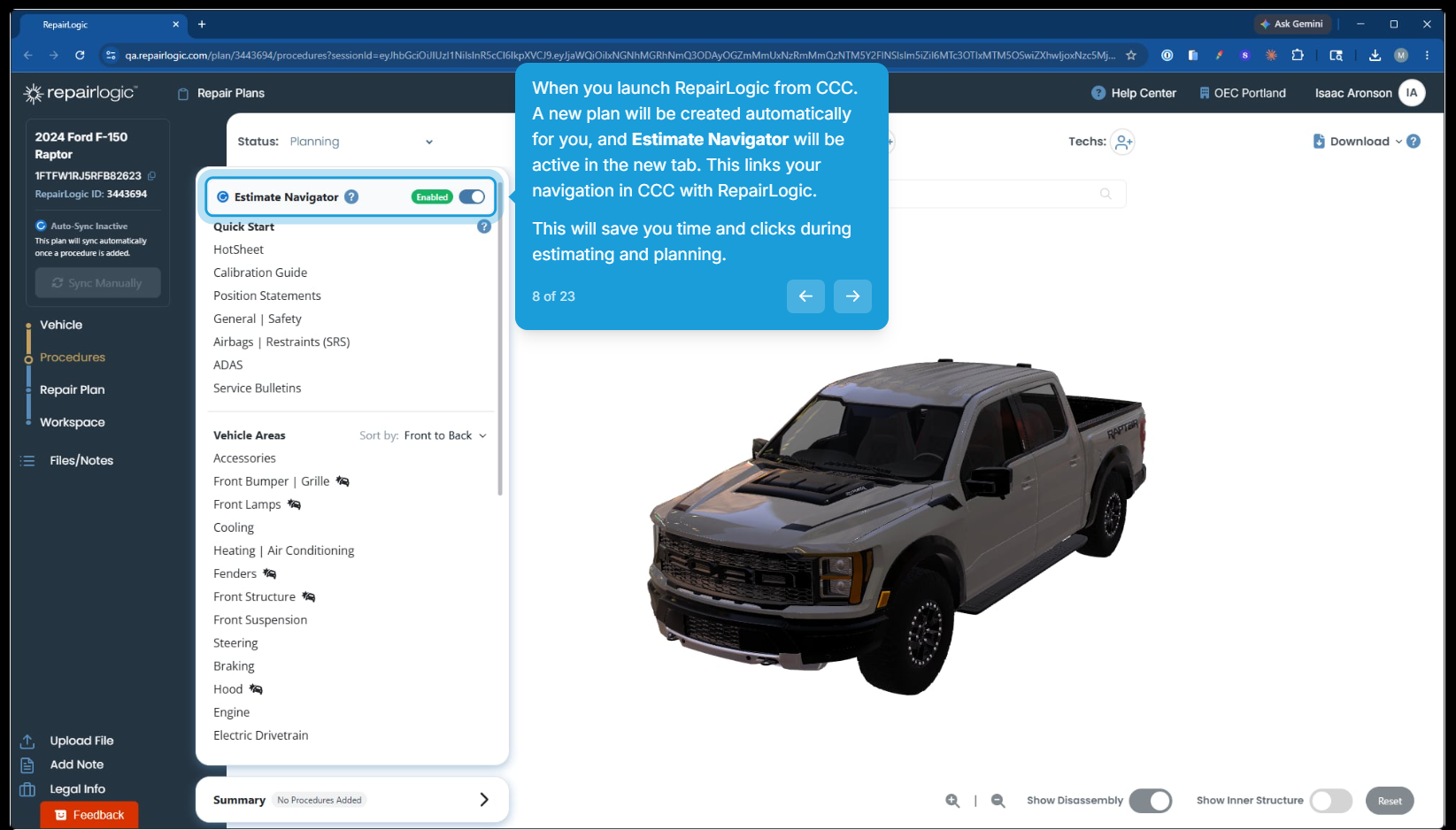1456x830 pixels.
Task: Open the Status Planning dropdown
Action: [361, 142]
